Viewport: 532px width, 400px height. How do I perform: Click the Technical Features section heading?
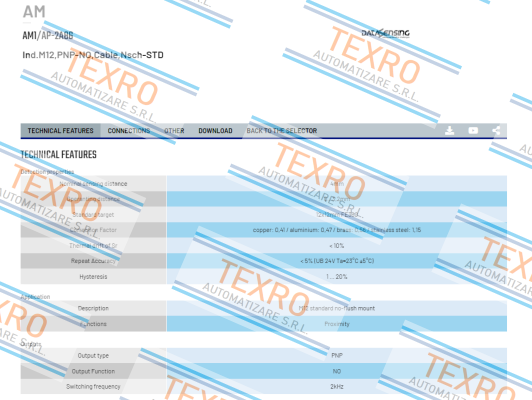click(58, 155)
